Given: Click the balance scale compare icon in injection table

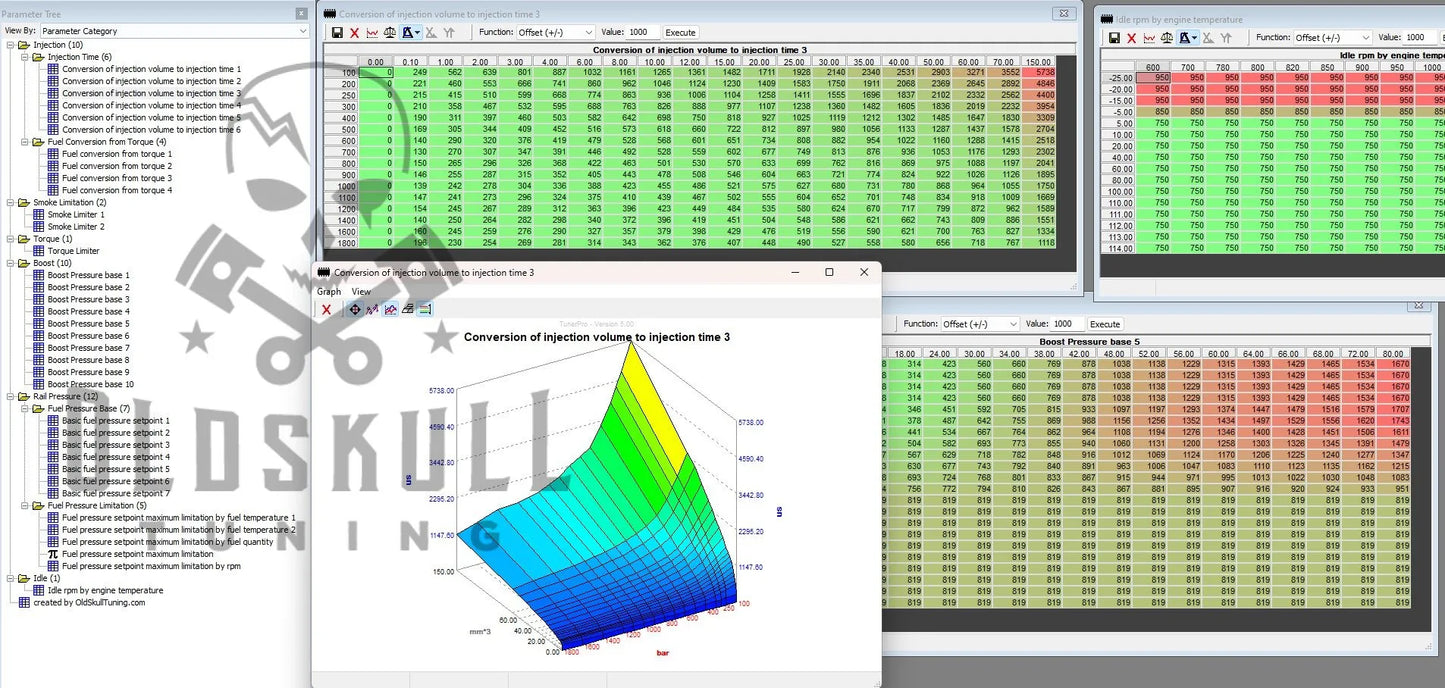Looking at the screenshot, I should tap(389, 33).
